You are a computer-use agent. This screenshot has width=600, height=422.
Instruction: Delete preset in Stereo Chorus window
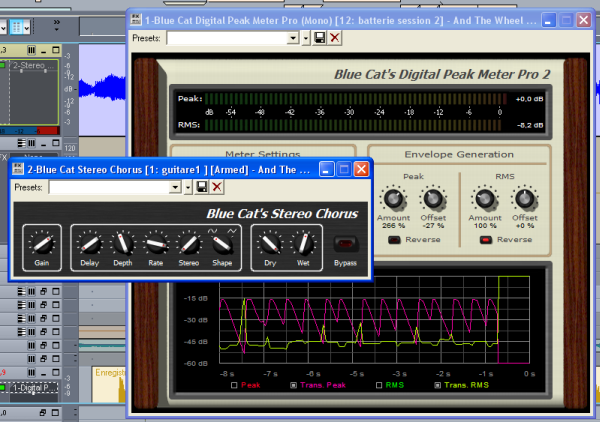(217, 187)
